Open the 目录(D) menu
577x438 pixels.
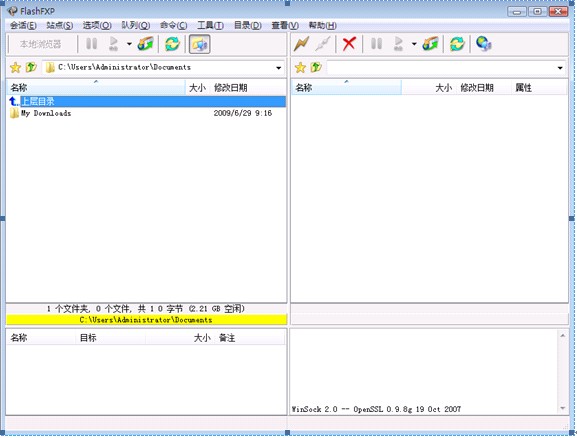click(x=248, y=25)
